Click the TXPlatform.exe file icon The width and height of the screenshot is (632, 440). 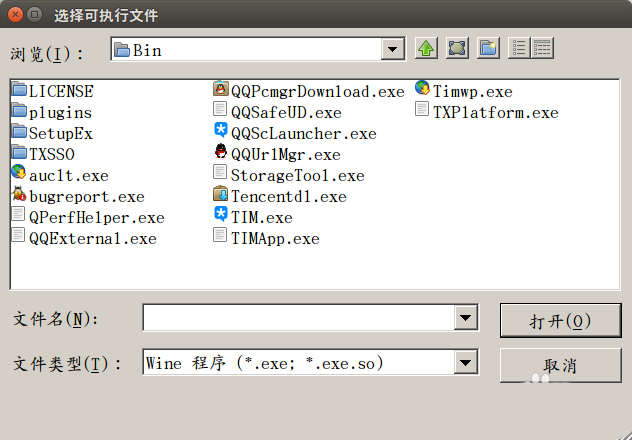tap(422, 110)
